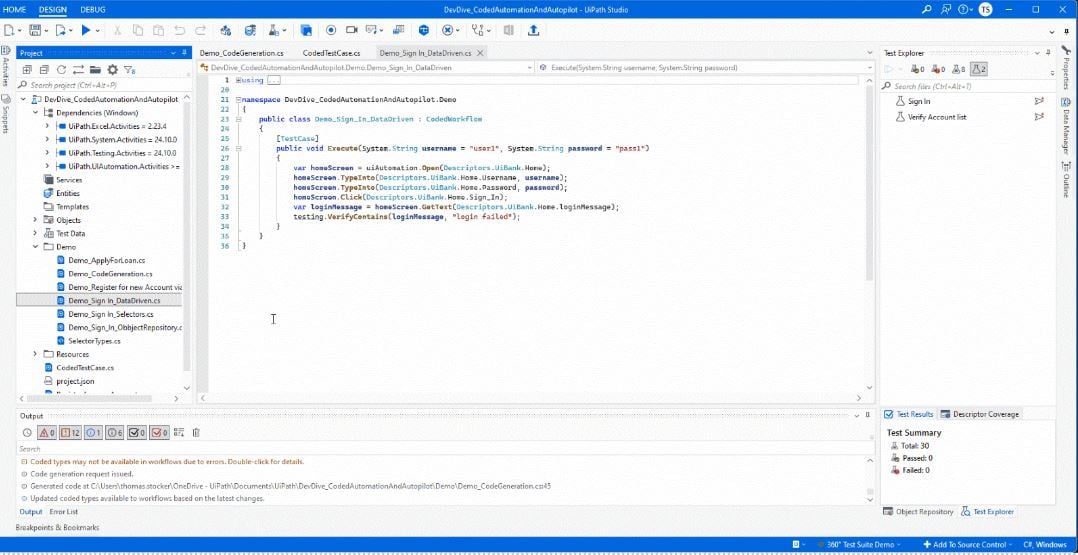Open Manage Packages icon in toolbar
The image size is (1078, 555).
click(x=226, y=30)
